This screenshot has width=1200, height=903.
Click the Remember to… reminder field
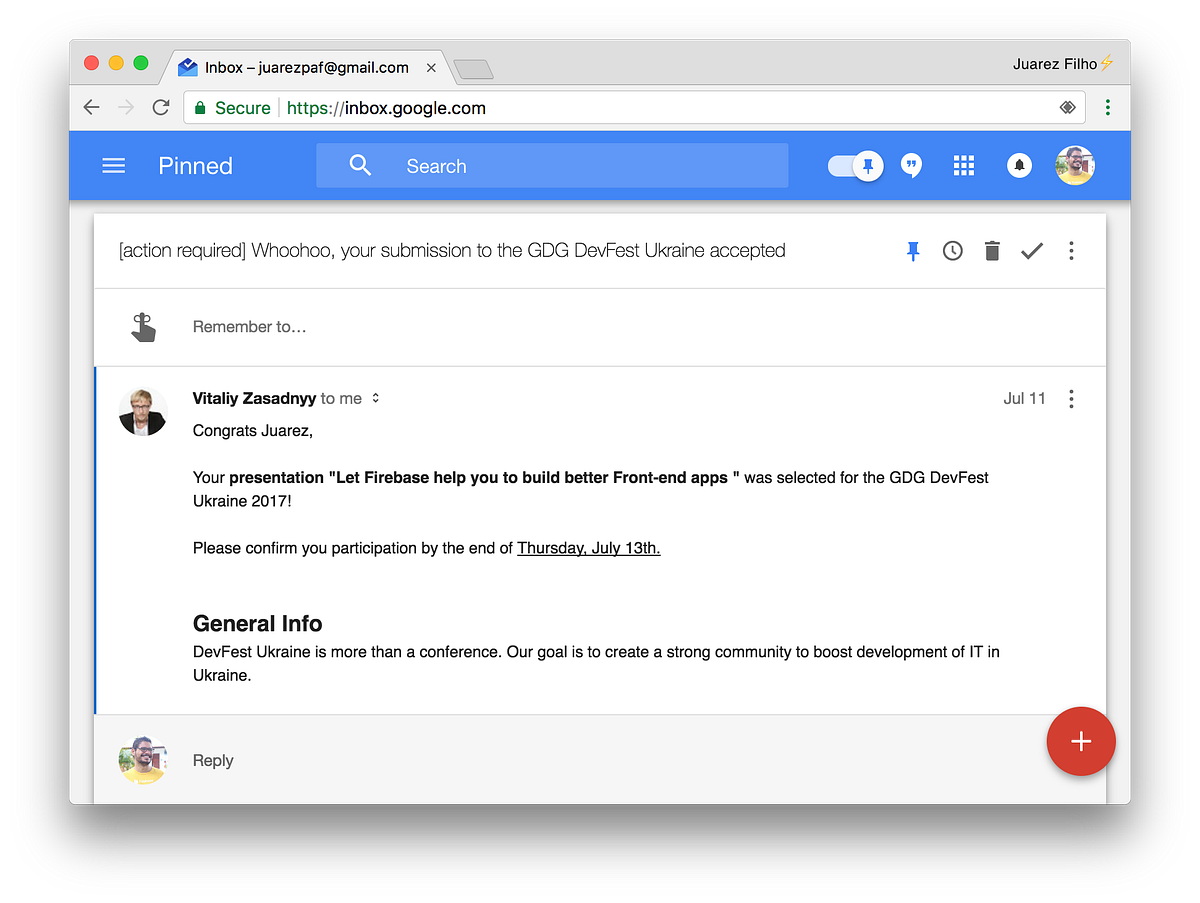click(600, 327)
